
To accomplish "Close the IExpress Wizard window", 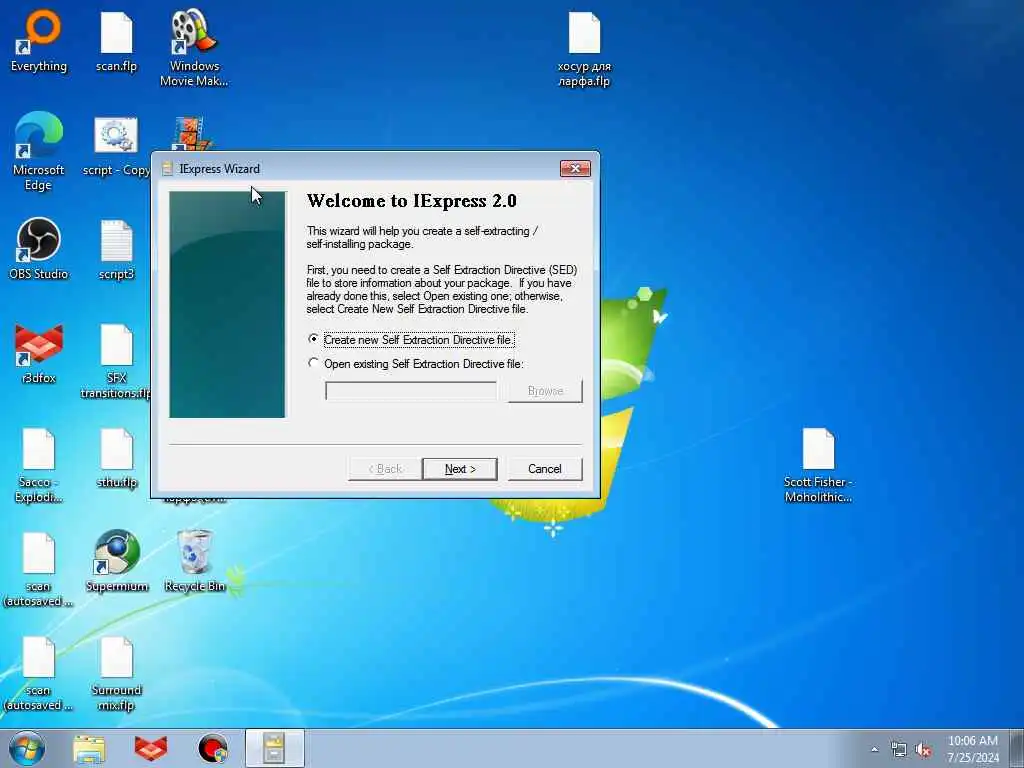I will (x=575, y=168).
